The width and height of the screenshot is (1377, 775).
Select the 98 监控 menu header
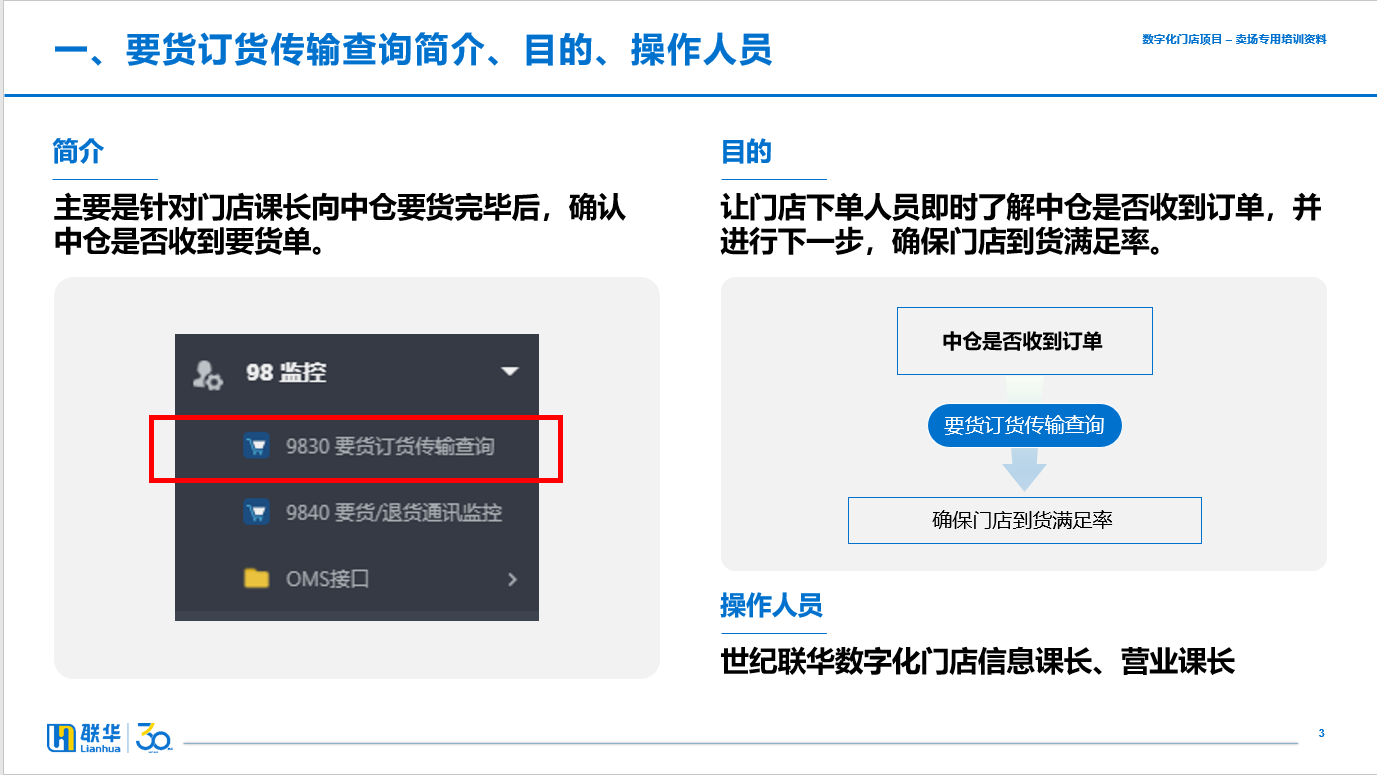(357, 373)
